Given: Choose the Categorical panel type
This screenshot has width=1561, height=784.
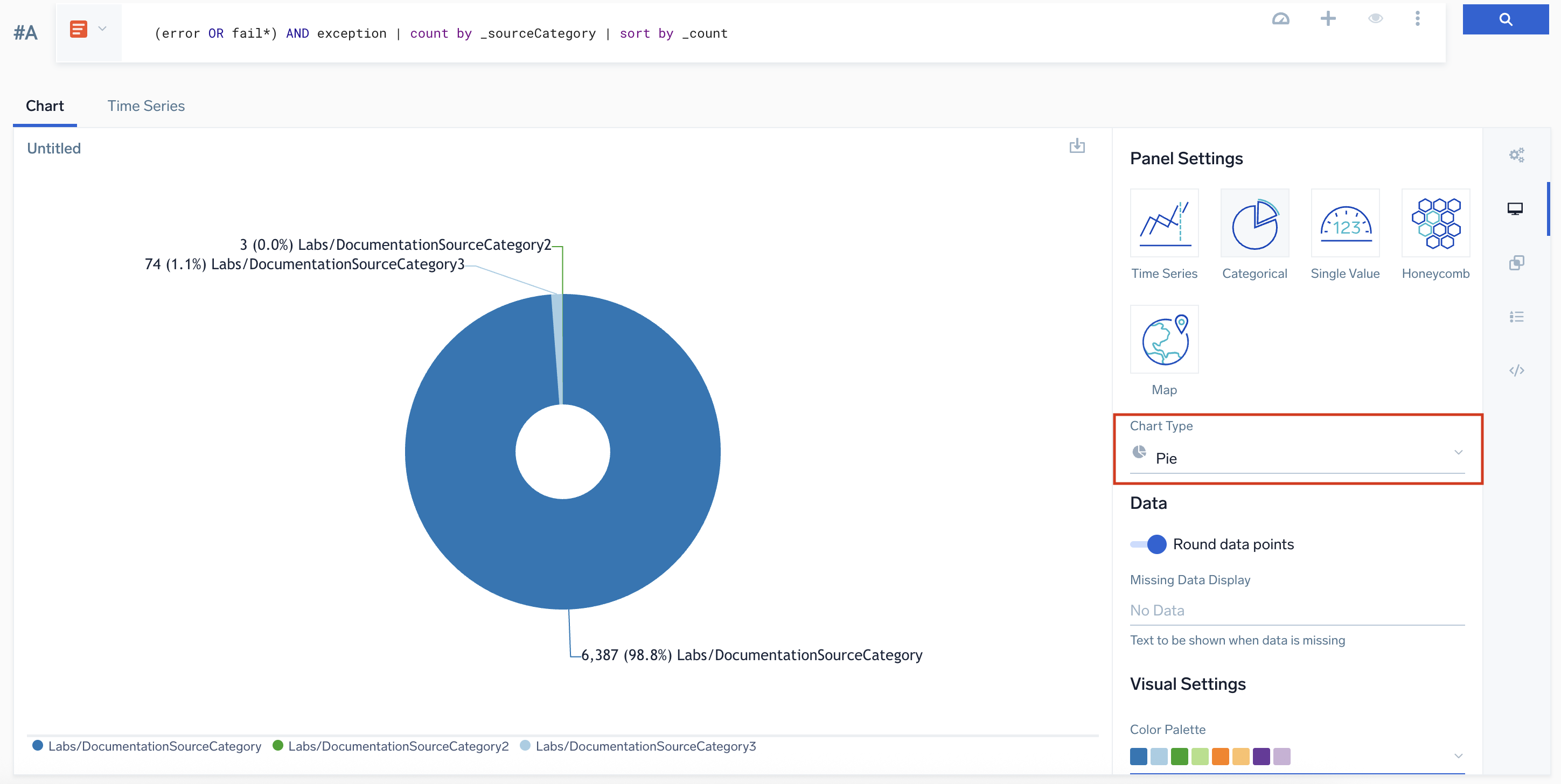Looking at the screenshot, I should (x=1254, y=223).
